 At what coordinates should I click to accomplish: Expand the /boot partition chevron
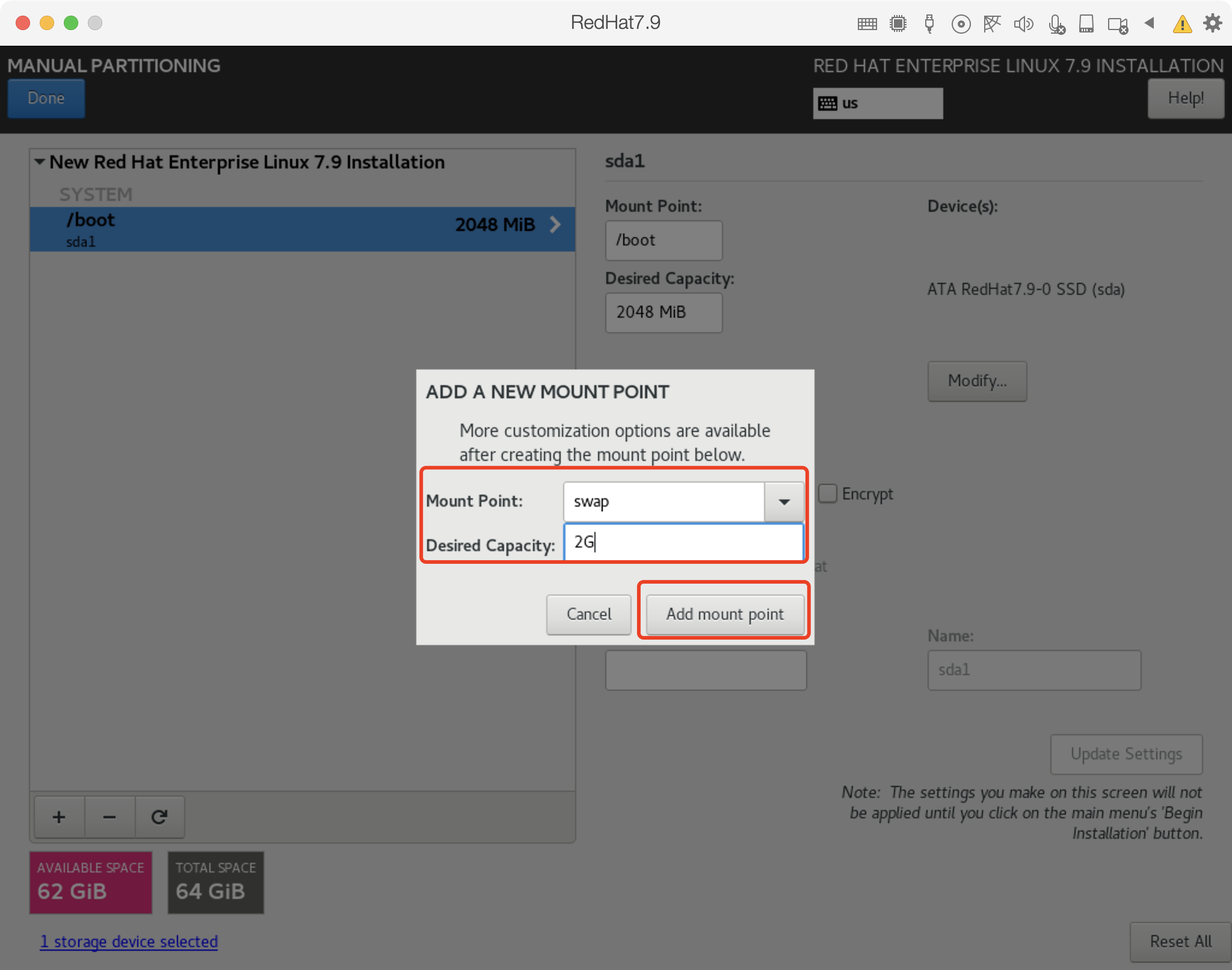click(x=555, y=224)
